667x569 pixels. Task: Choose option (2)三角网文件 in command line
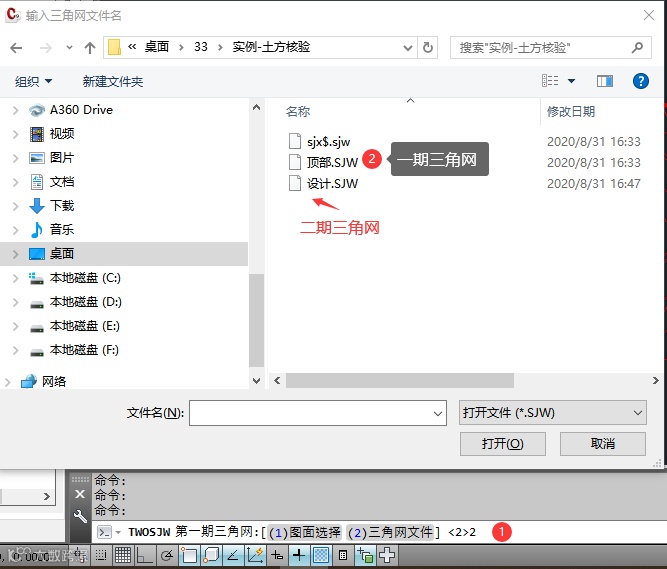391,532
